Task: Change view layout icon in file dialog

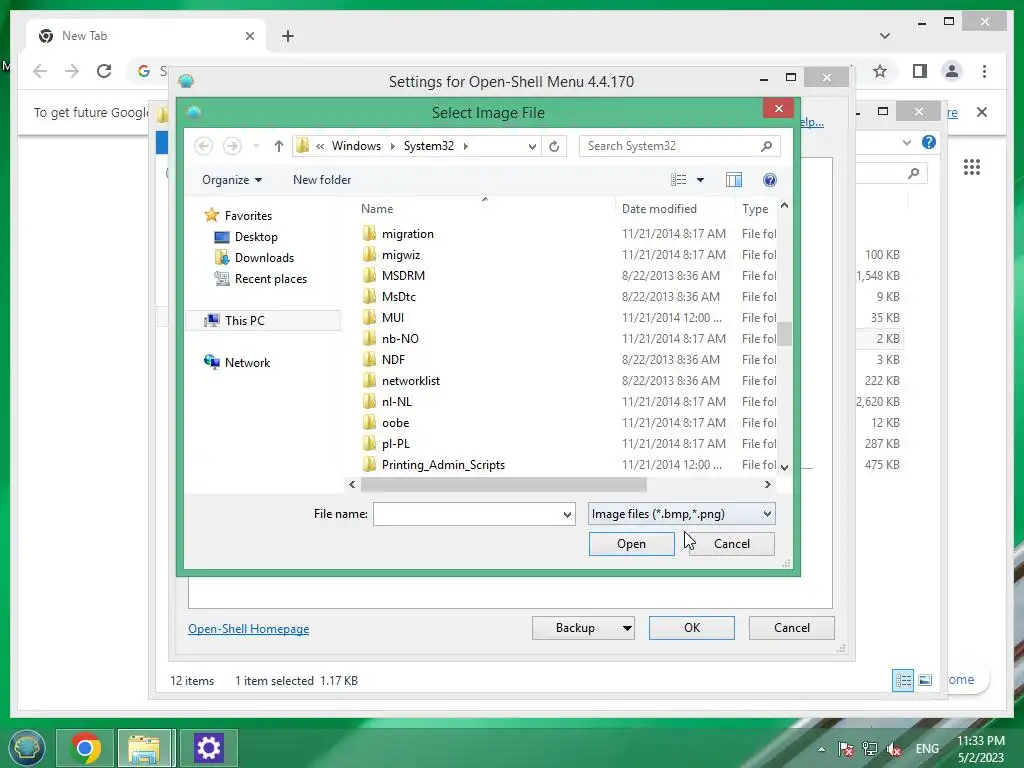Action: click(679, 180)
